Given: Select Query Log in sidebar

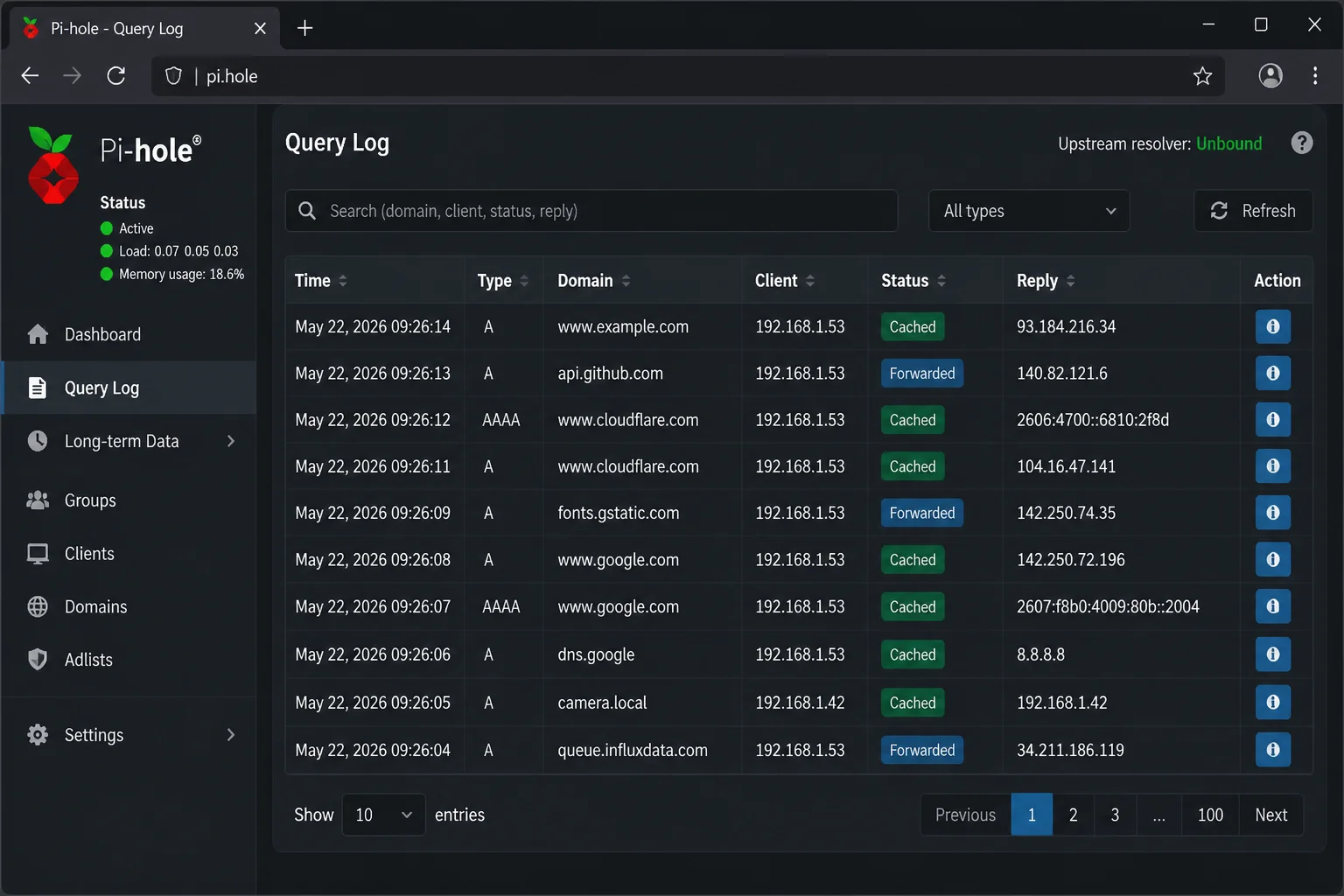Looking at the screenshot, I should [x=129, y=388].
